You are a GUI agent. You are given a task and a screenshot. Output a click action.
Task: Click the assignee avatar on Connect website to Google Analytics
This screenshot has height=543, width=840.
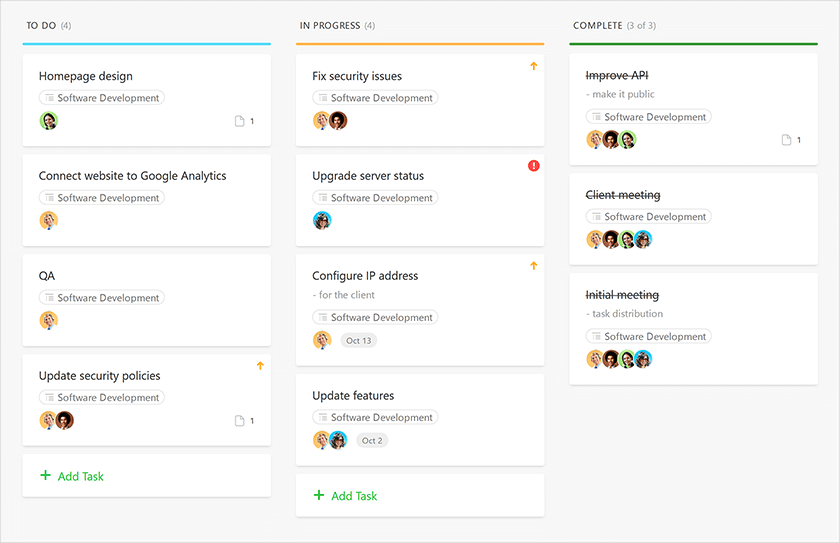click(x=49, y=220)
